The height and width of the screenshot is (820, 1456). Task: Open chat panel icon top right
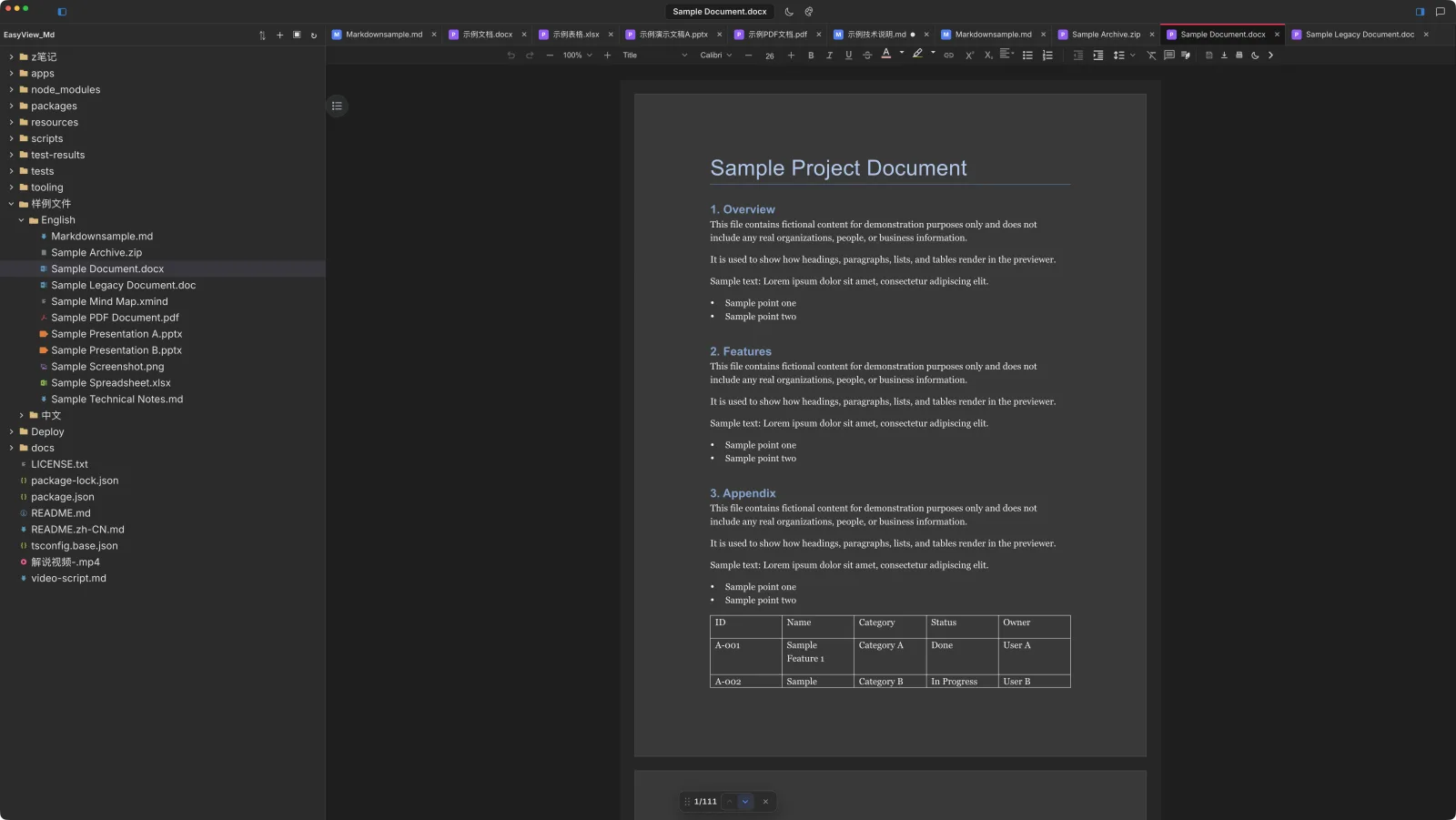tap(1441, 12)
